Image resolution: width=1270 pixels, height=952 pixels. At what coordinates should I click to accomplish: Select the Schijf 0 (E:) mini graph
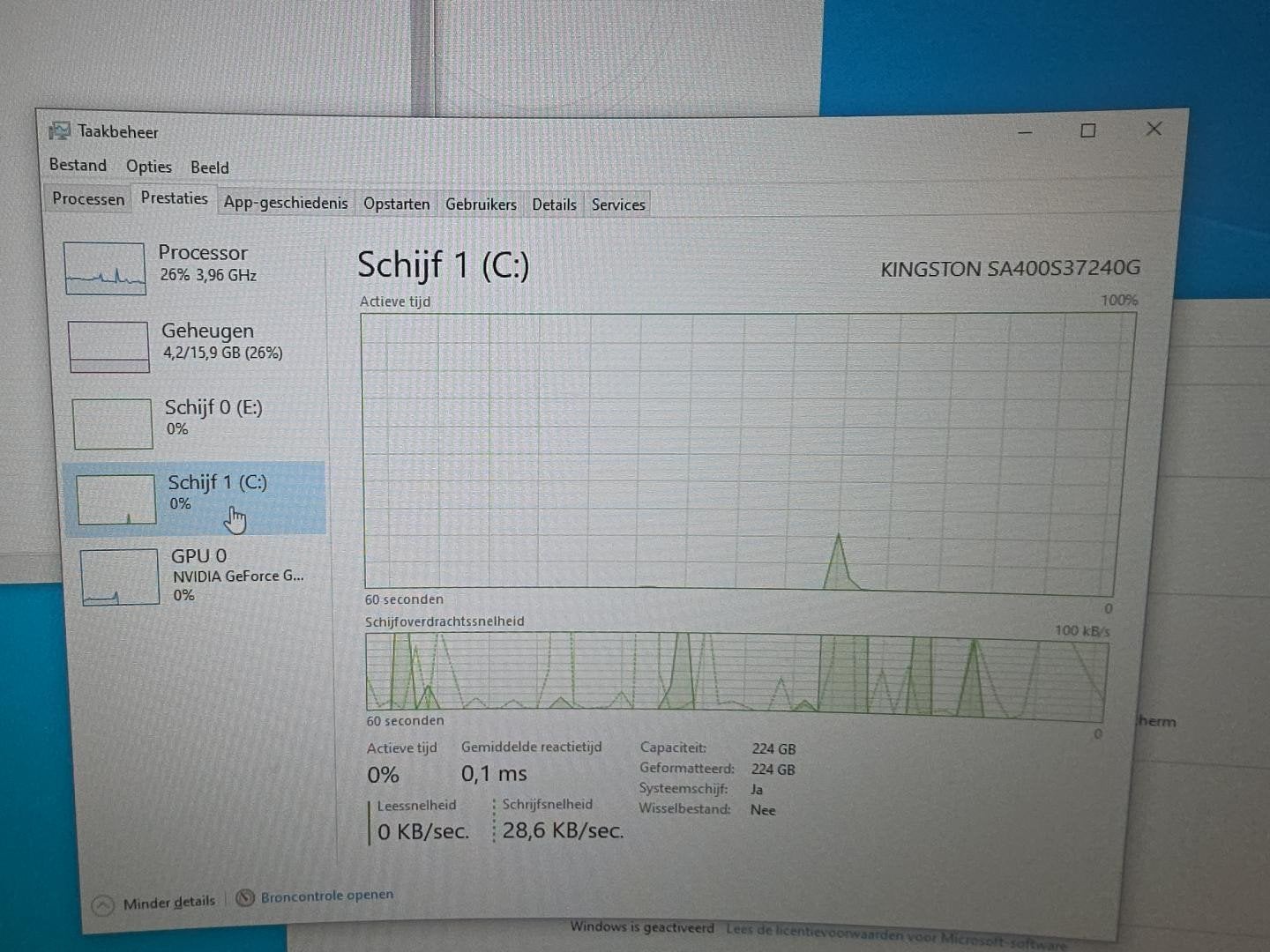pyautogui.click(x=112, y=423)
